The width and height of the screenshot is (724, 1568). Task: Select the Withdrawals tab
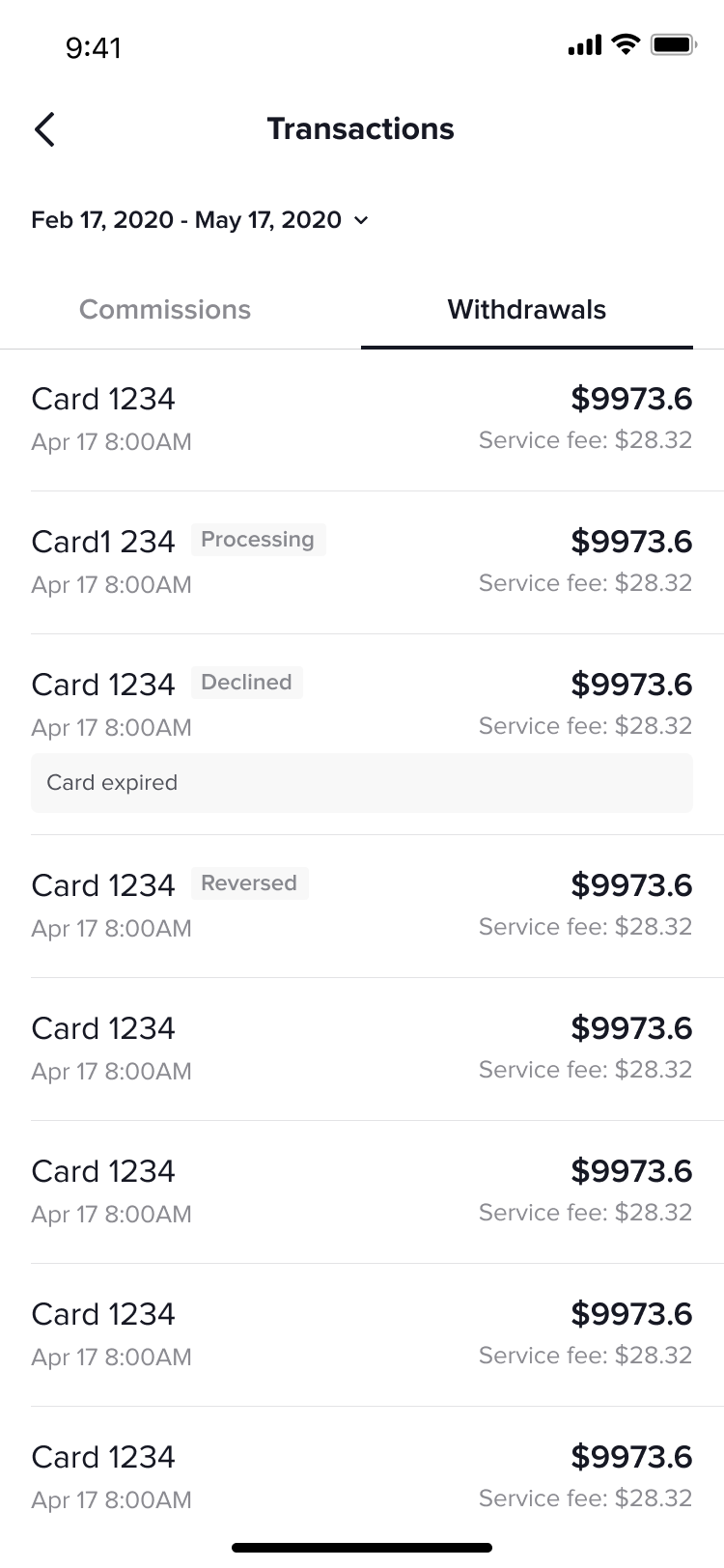click(526, 310)
